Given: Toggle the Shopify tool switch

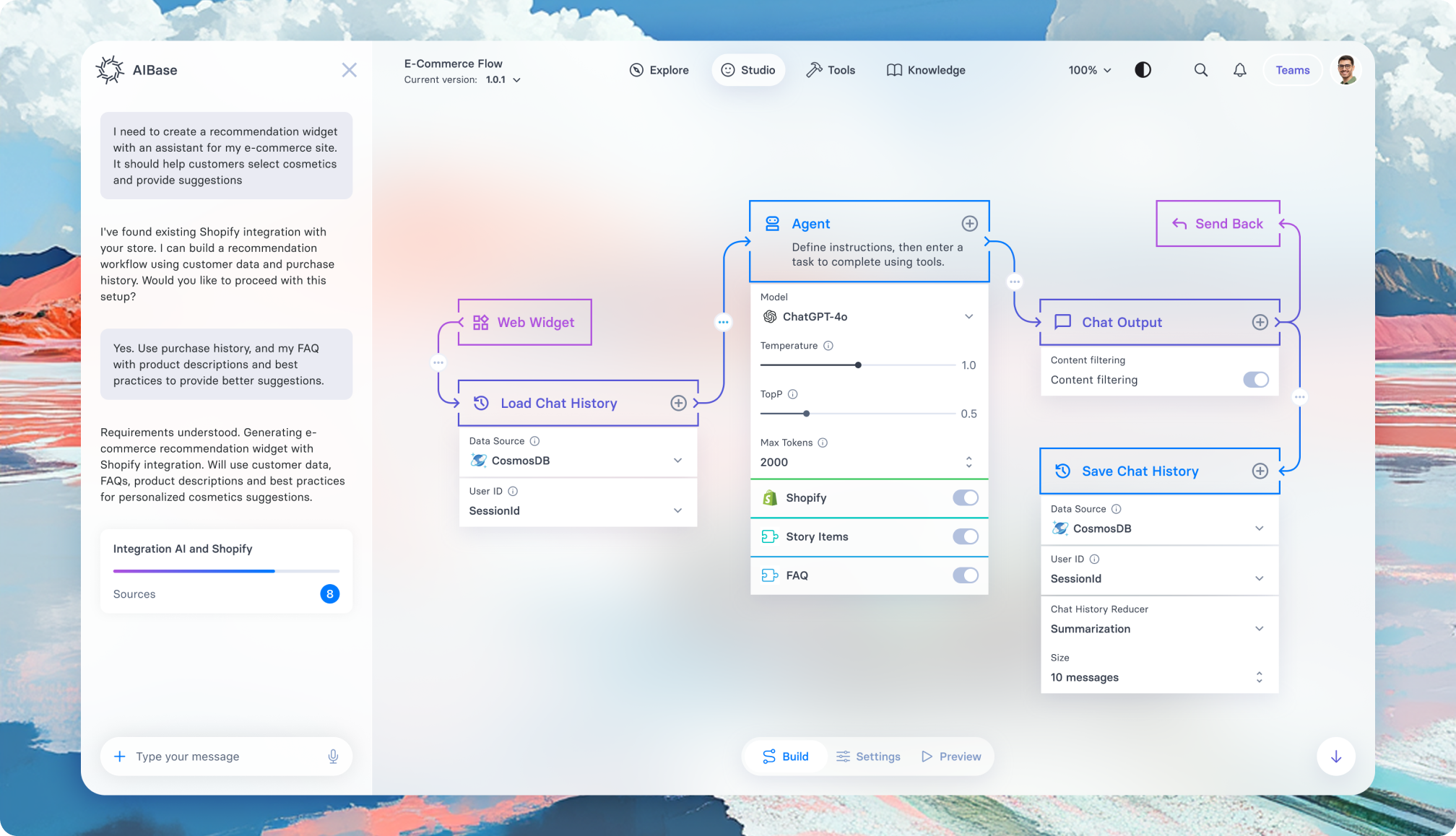Looking at the screenshot, I should [x=965, y=498].
